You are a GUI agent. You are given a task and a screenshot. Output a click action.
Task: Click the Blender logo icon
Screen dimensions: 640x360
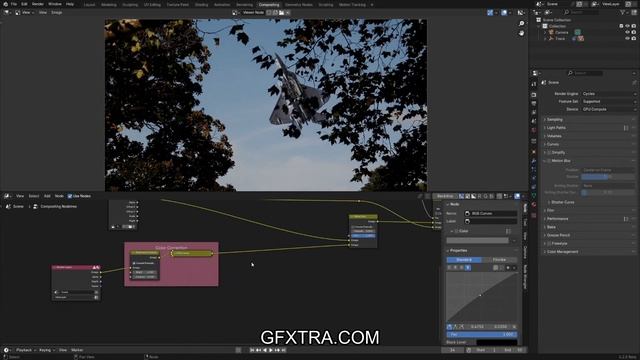click(x=5, y=4)
